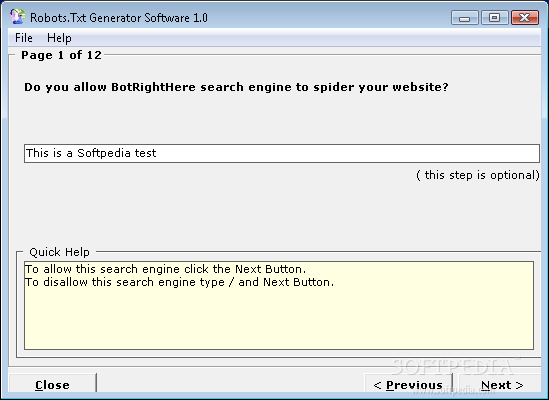Place cursor on the word "Softpedia" in the text field
The width and height of the screenshot is (549, 400).
[99, 153]
